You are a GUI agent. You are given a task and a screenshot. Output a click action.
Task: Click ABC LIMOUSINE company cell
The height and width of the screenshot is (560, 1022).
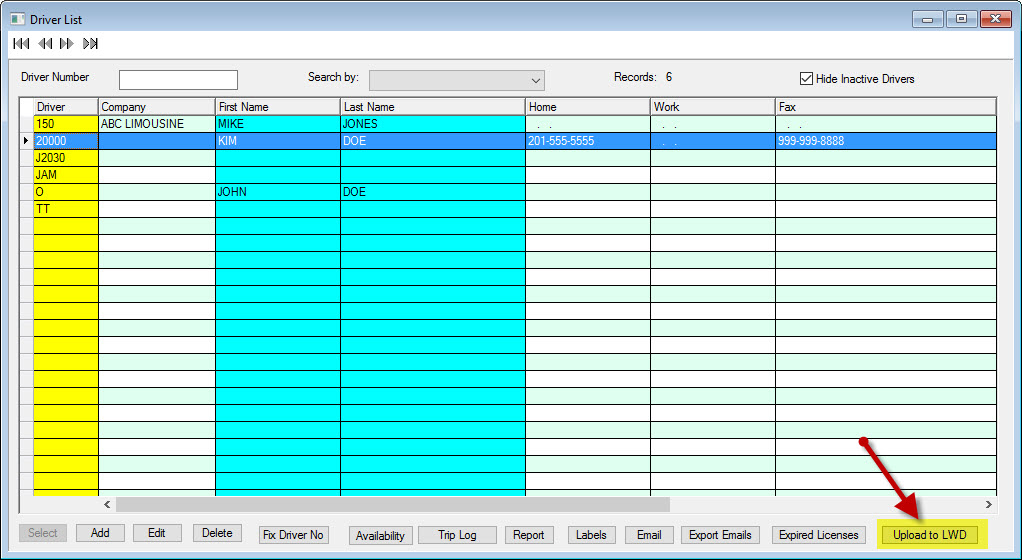pyautogui.click(x=156, y=124)
